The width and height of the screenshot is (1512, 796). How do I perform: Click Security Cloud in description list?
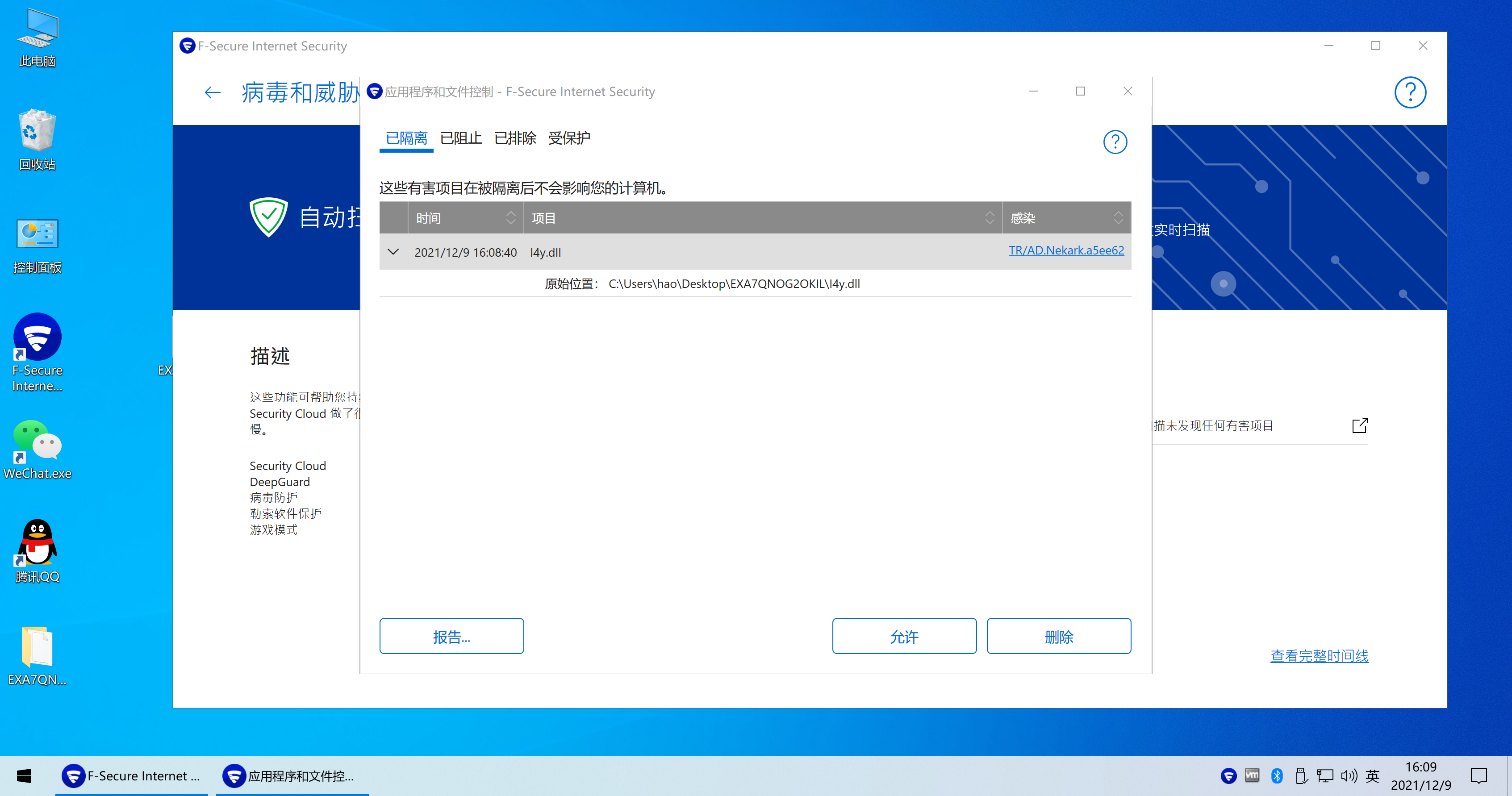tap(288, 466)
